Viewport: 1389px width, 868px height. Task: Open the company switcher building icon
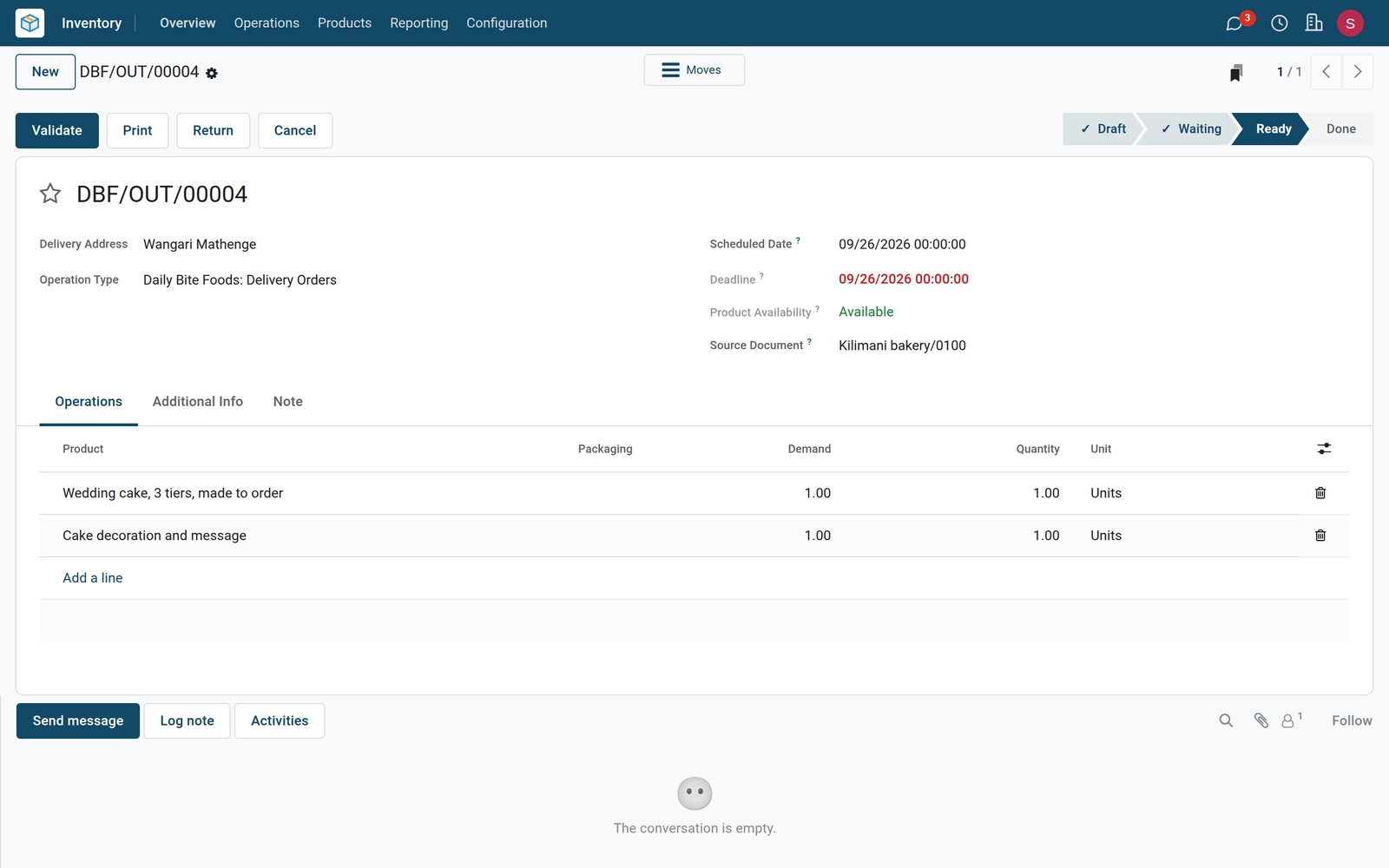click(1314, 23)
